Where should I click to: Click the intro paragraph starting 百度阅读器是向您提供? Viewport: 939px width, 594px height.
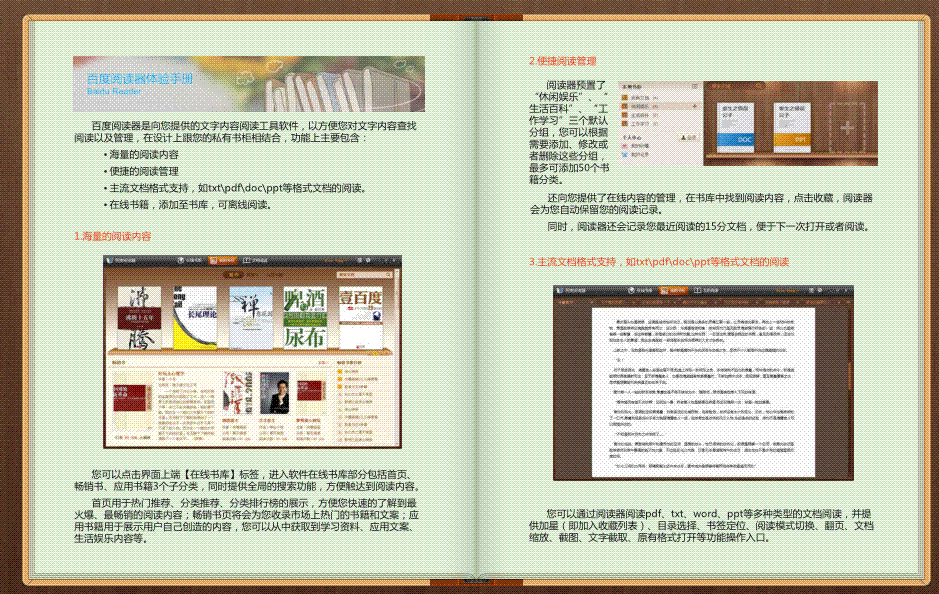(x=246, y=132)
